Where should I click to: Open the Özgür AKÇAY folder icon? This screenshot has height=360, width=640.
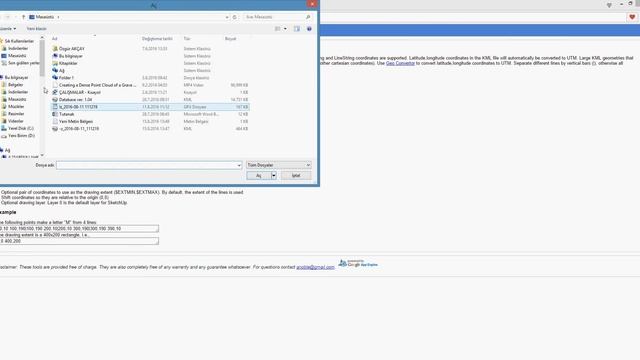click(x=55, y=49)
